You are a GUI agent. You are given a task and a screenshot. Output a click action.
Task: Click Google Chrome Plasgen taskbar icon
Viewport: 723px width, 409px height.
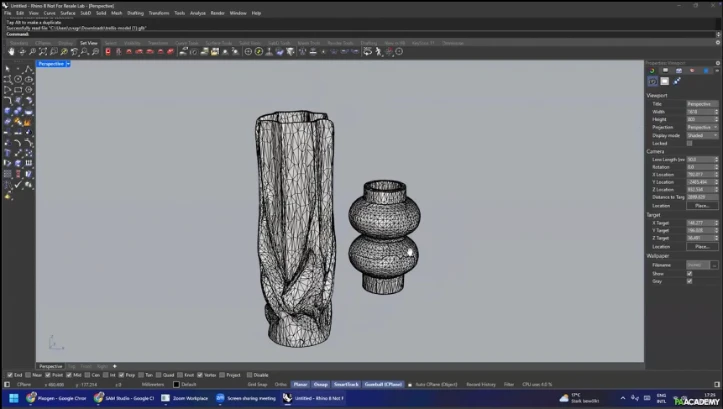[57, 397]
